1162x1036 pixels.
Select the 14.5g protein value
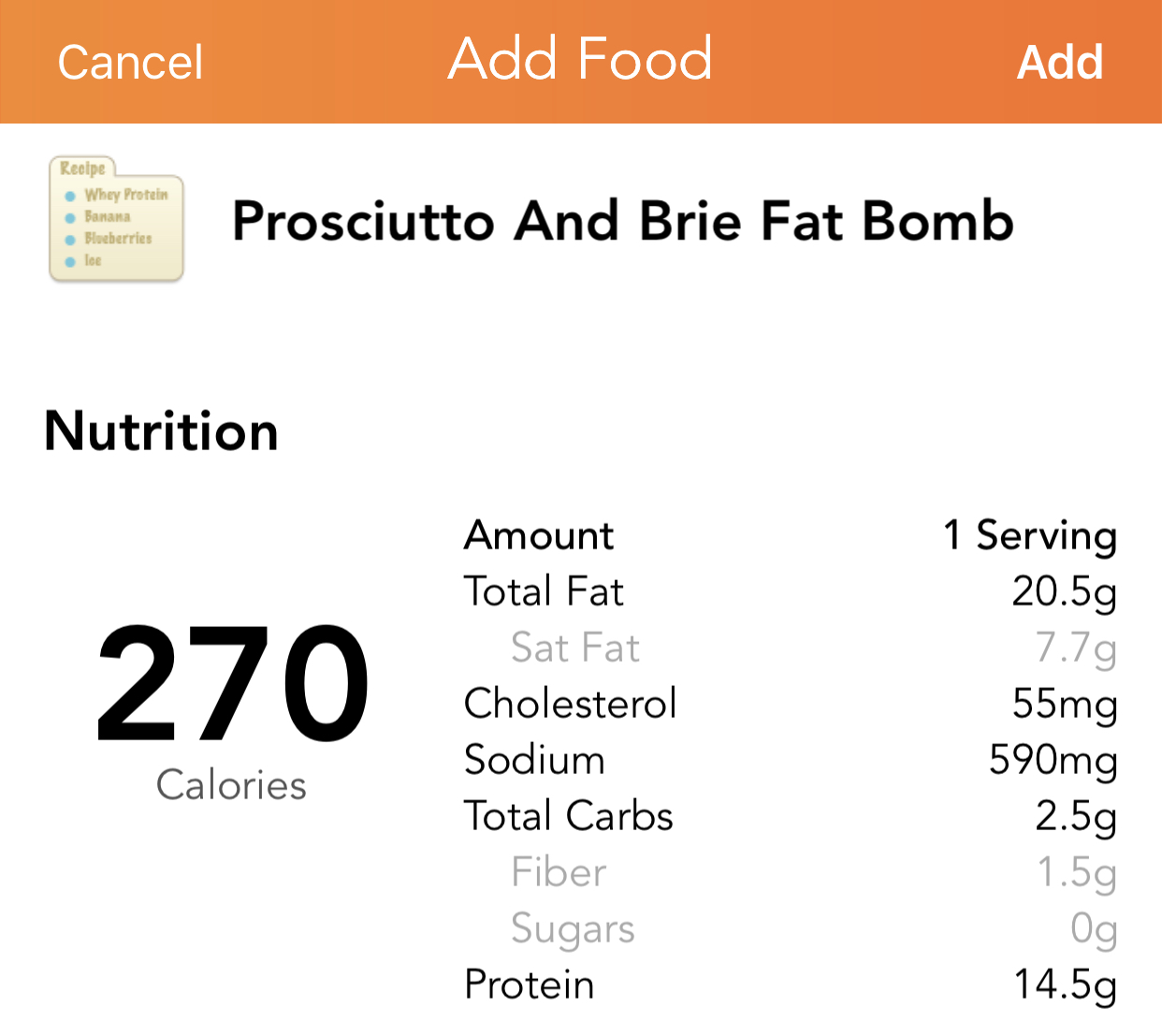coord(1065,985)
